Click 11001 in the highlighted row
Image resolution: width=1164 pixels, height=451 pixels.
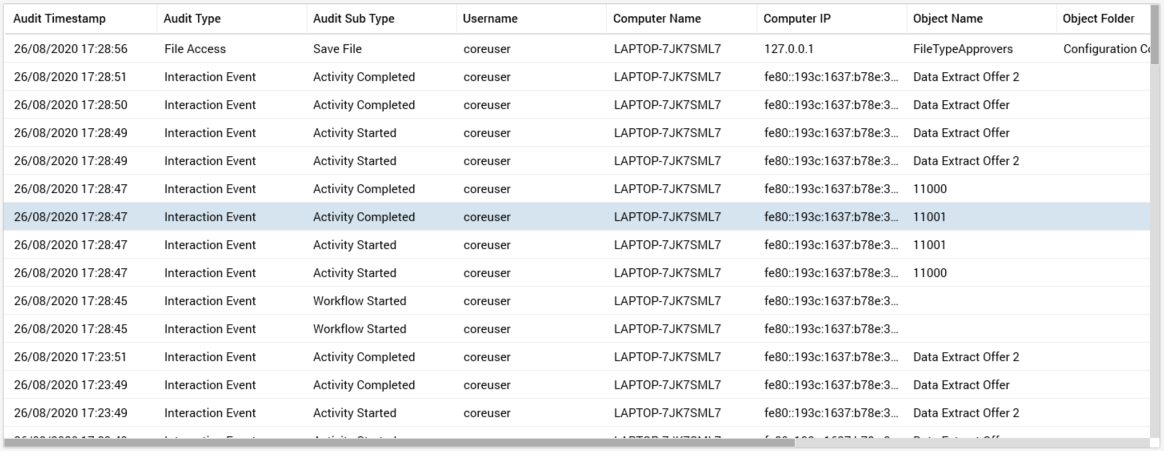[930, 217]
